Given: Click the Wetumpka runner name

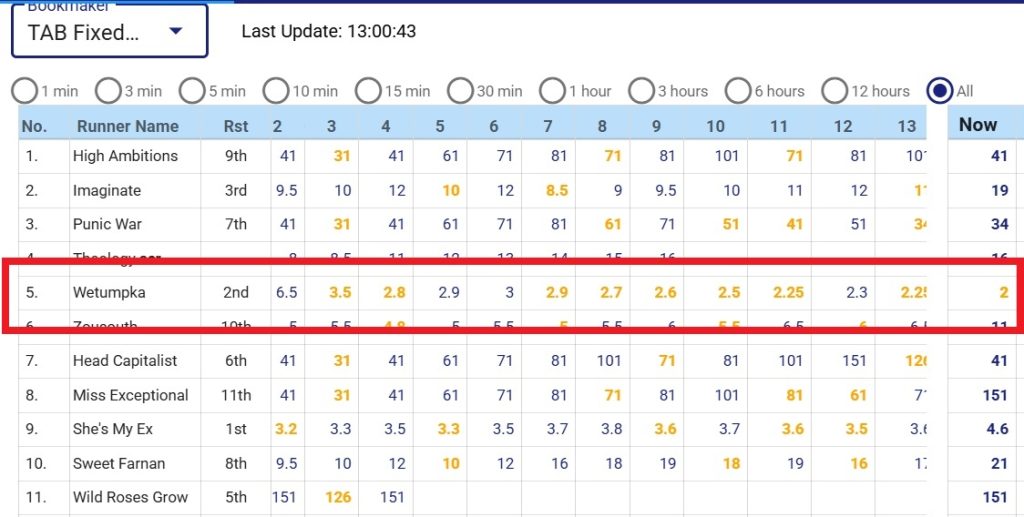Looking at the screenshot, I should coord(111,294).
